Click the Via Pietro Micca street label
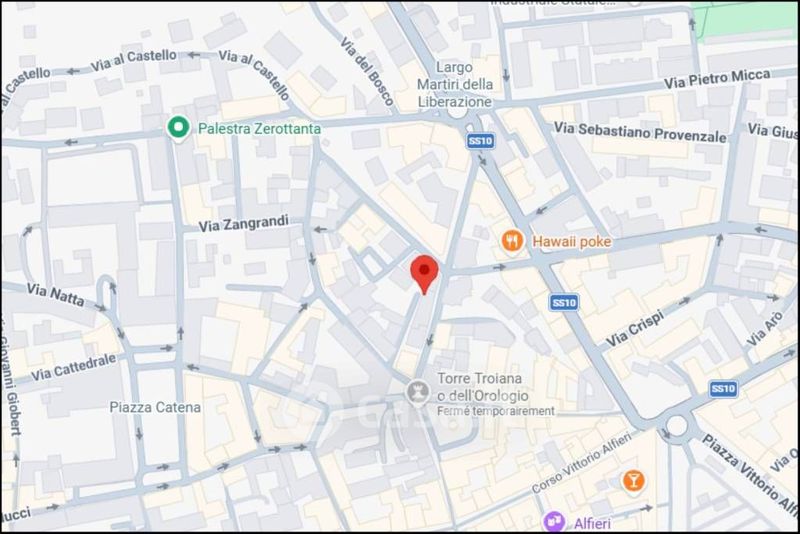This screenshot has height=534, width=800. tap(717, 79)
